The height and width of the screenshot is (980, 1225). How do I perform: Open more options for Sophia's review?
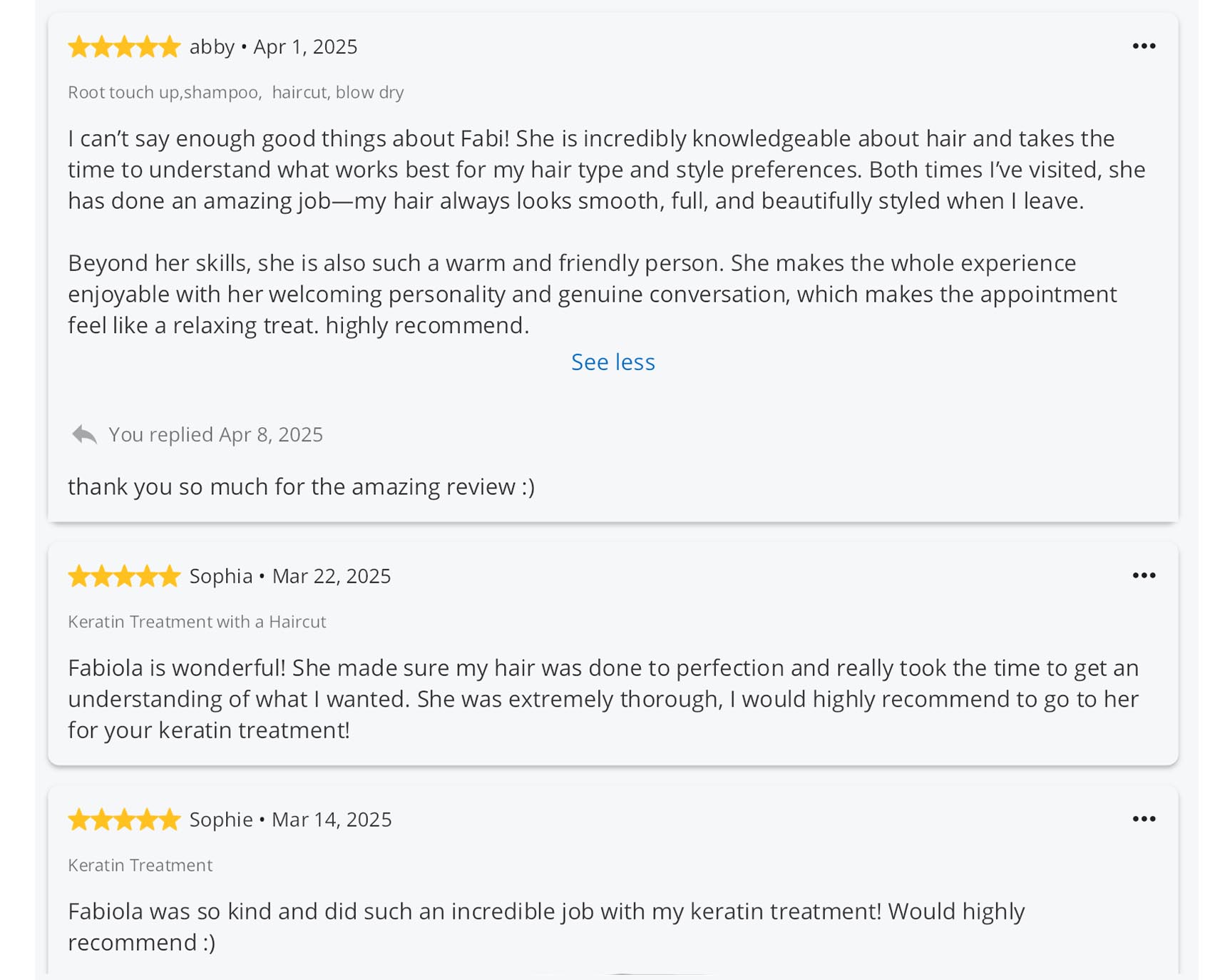[1143, 576]
